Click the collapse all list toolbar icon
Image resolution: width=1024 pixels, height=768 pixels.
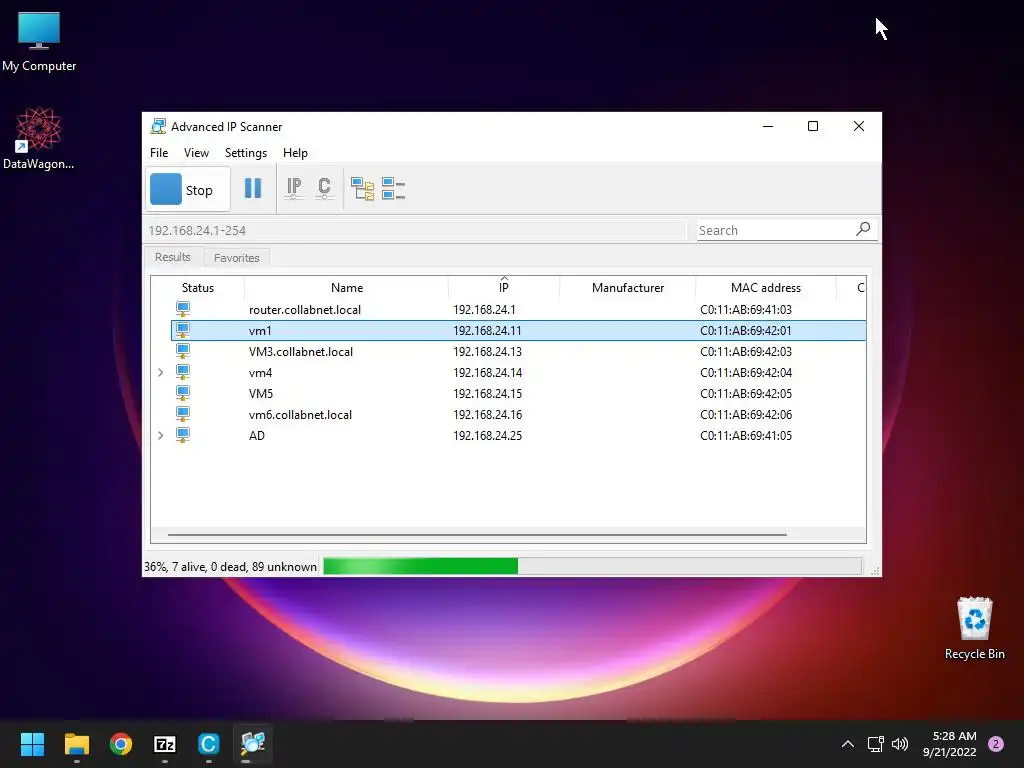tap(393, 189)
